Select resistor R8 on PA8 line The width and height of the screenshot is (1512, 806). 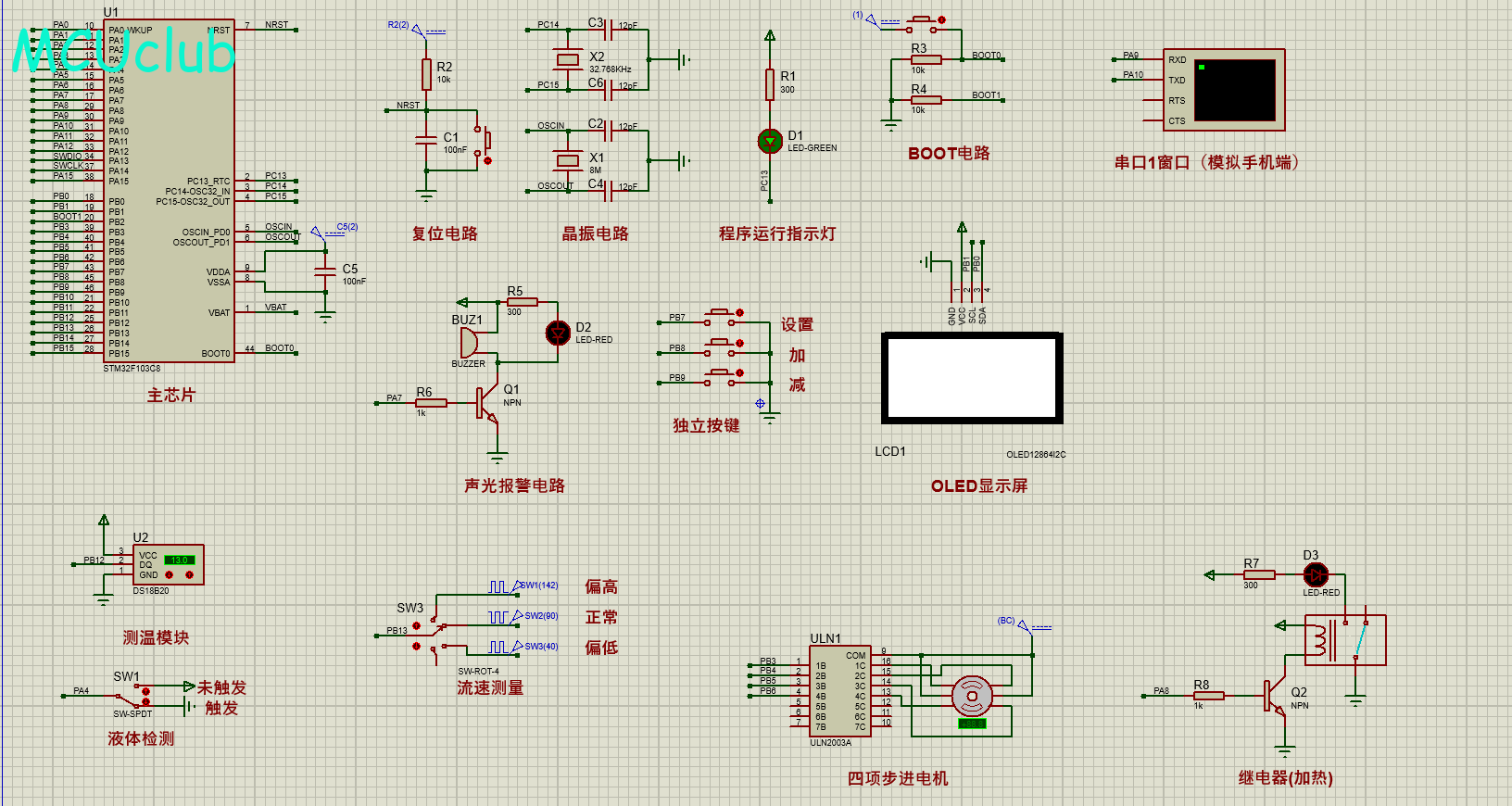pyautogui.click(x=1208, y=695)
